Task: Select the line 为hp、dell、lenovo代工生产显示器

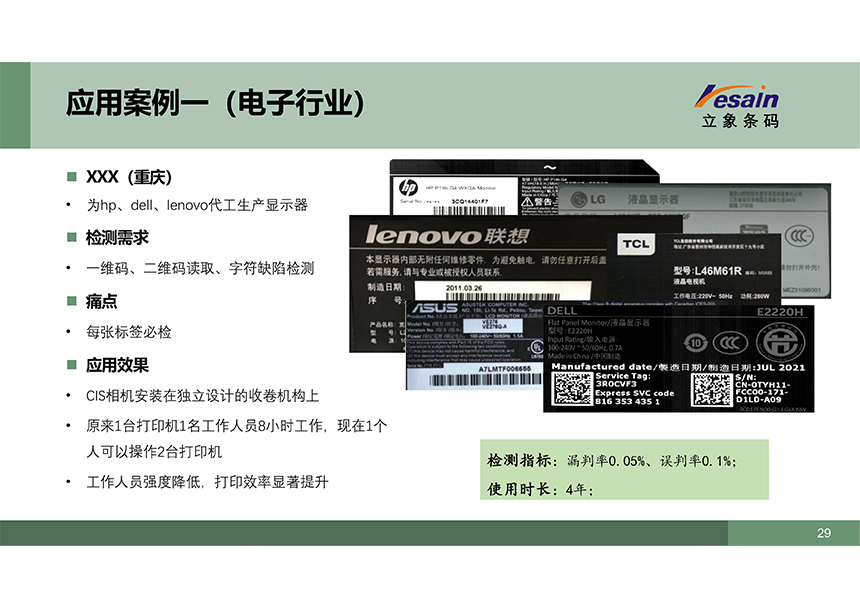Action: (x=197, y=206)
